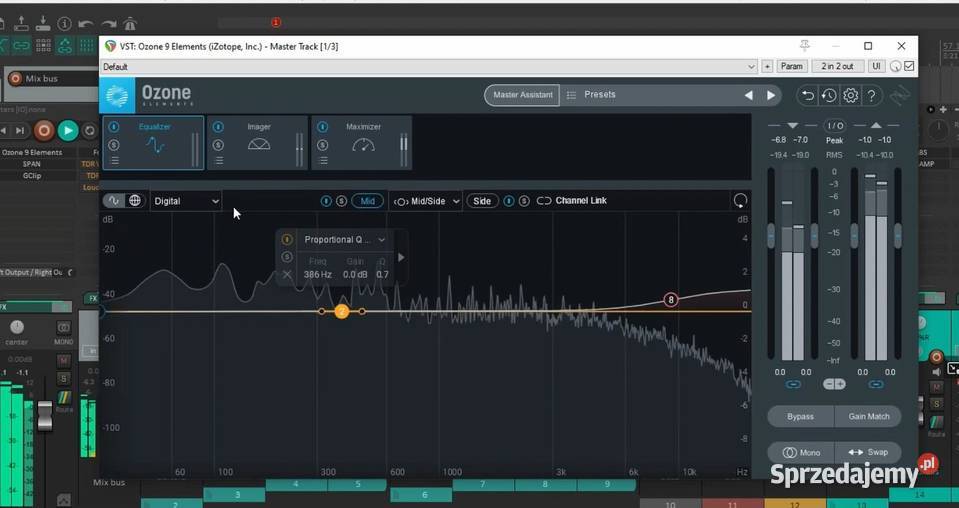959x508 pixels.
Task: Toggle band 2 power in popup
Action: click(x=286, y=240)
